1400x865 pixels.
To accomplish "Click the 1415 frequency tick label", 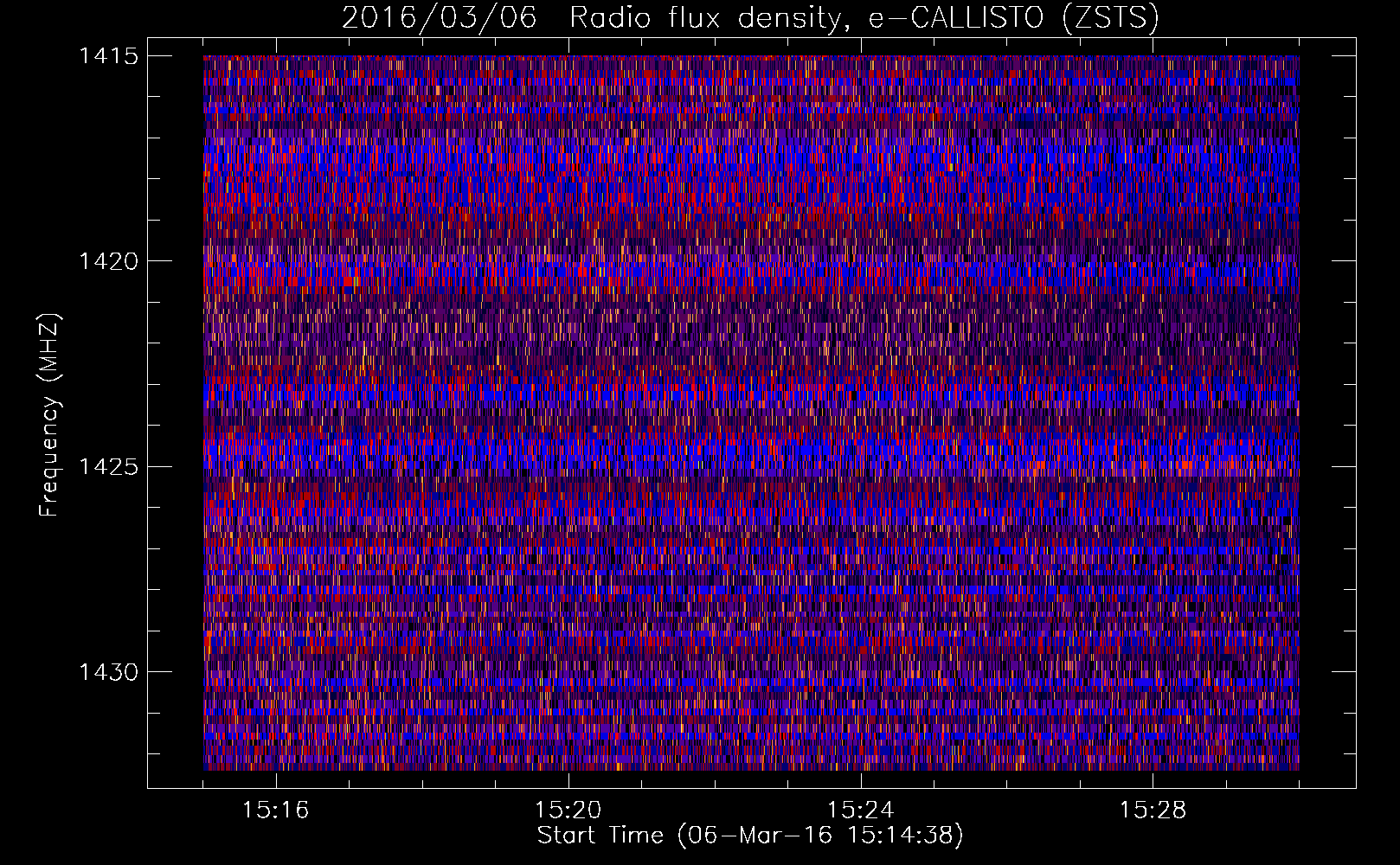I will coord(108,56).
